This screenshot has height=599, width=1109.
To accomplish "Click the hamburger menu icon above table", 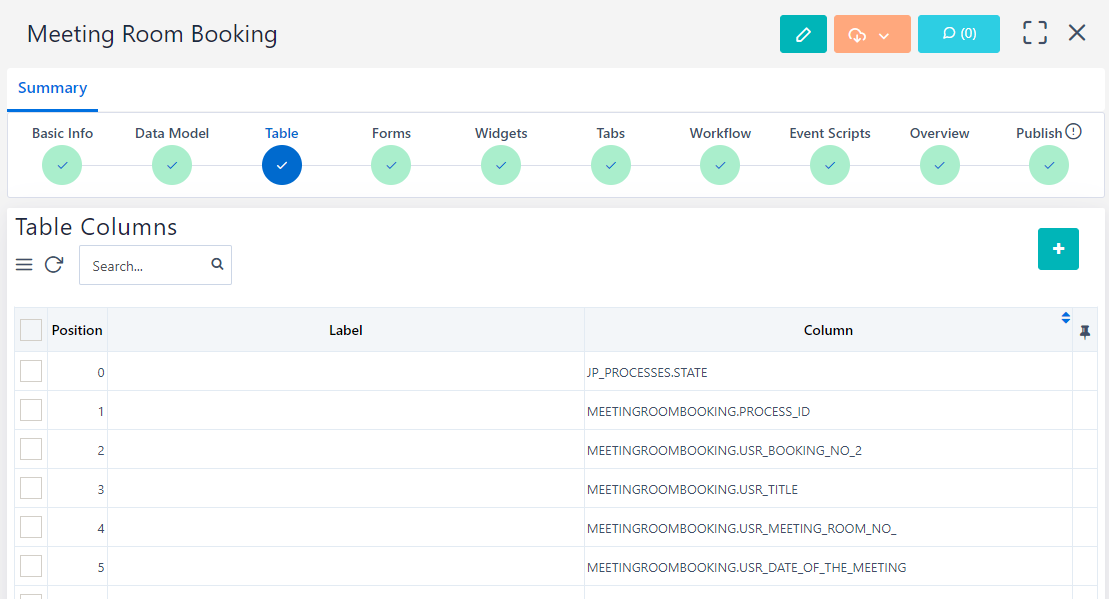I will pyautogui.click(x=25, y=265).
